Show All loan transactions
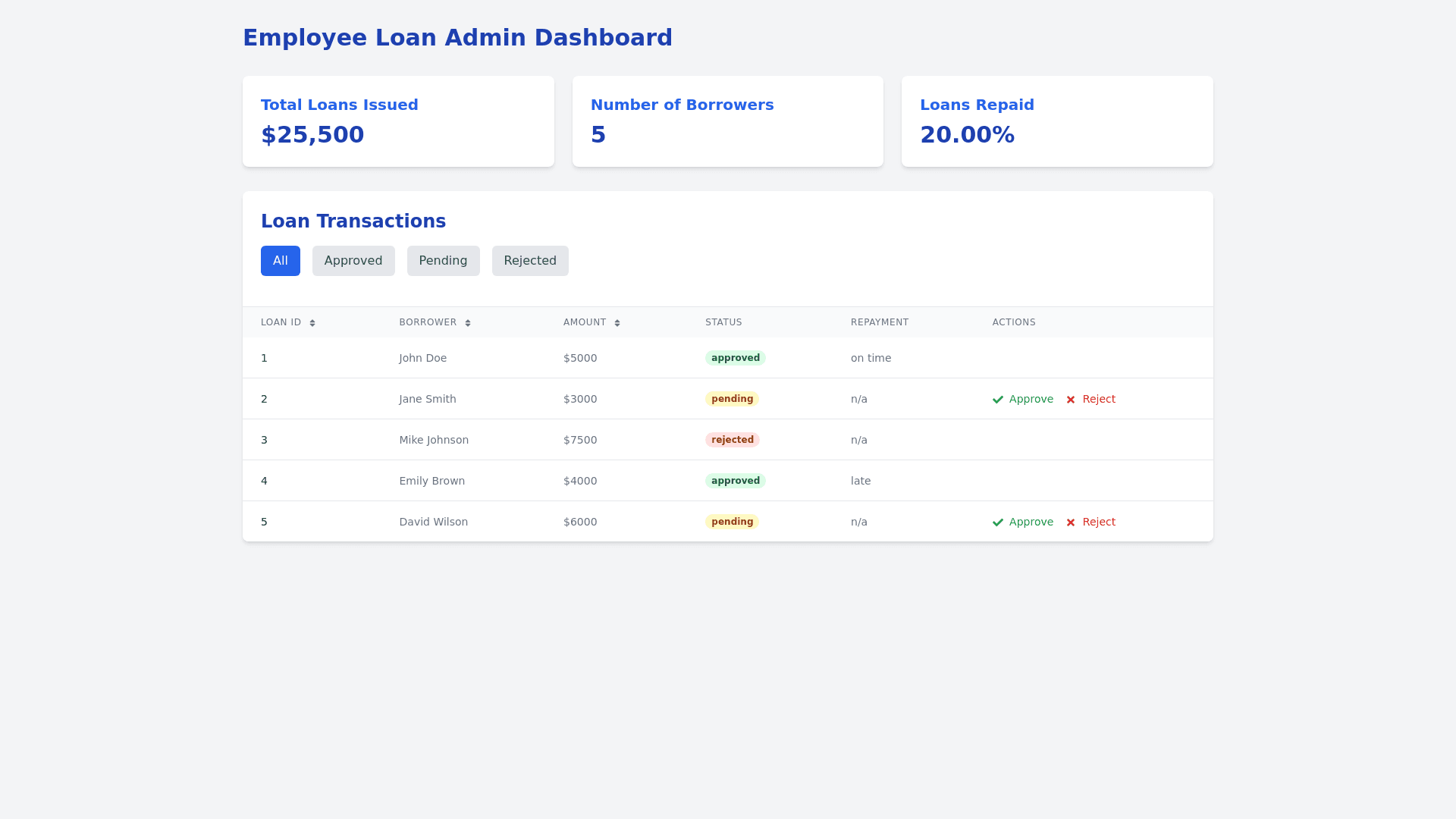Image resolution: width=1456 pixels, height=819 pixels. [281, 261]
